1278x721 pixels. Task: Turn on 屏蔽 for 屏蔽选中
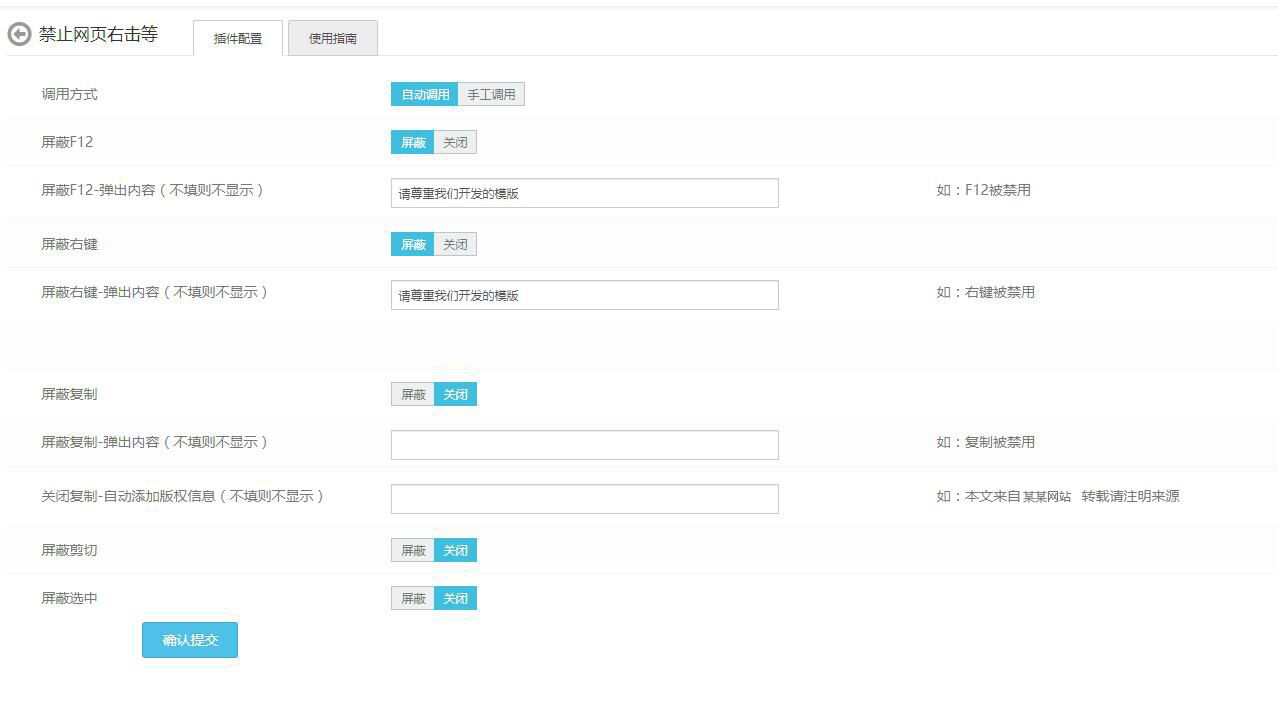413,599
